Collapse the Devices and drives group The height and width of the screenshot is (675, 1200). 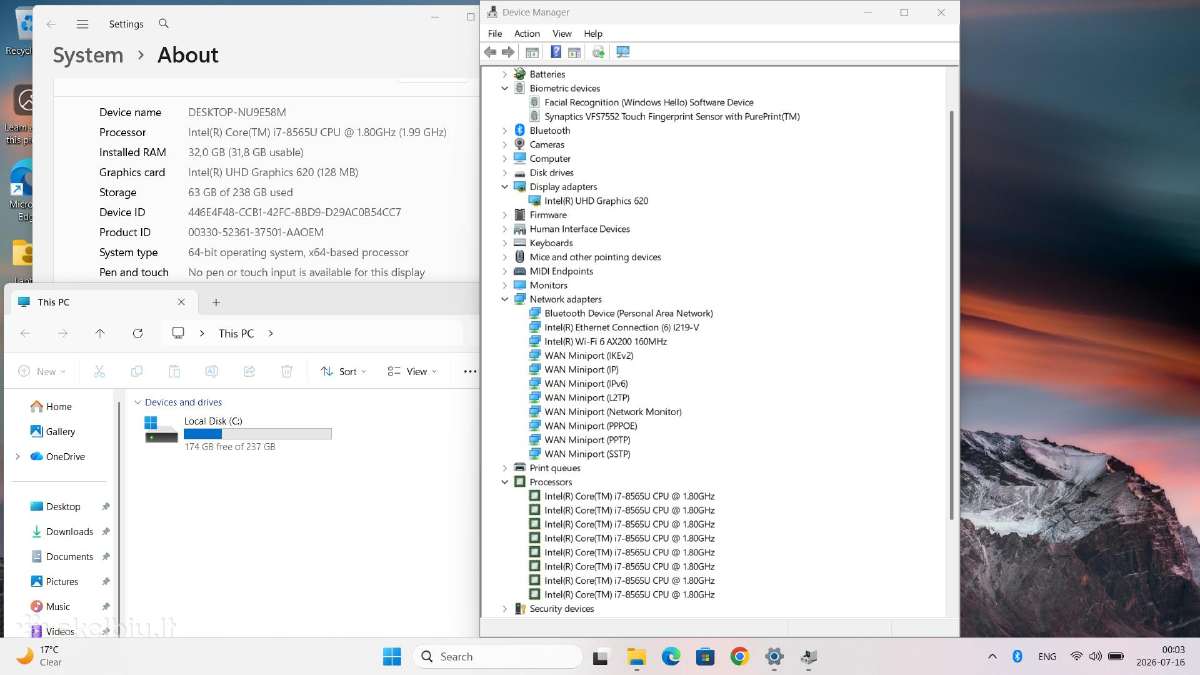click(137, 402)
